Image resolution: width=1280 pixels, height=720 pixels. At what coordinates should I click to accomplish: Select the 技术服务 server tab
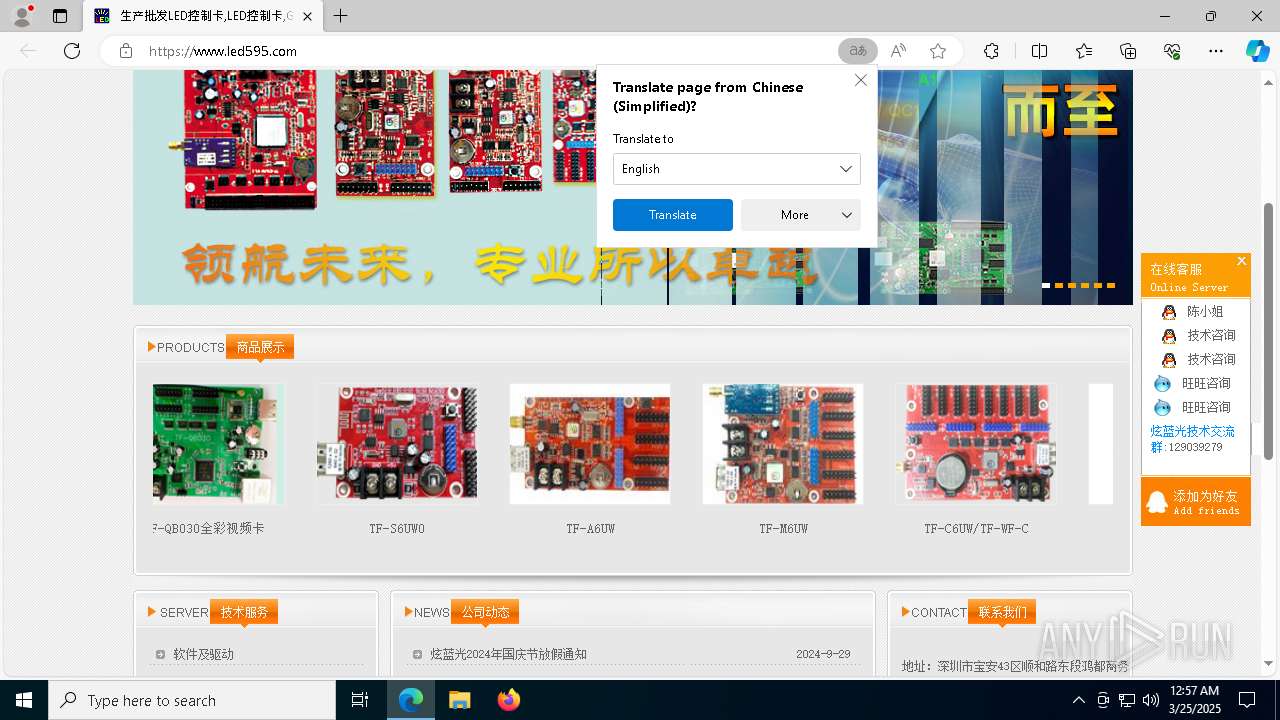pyautogui.click(x=244, y=612)
